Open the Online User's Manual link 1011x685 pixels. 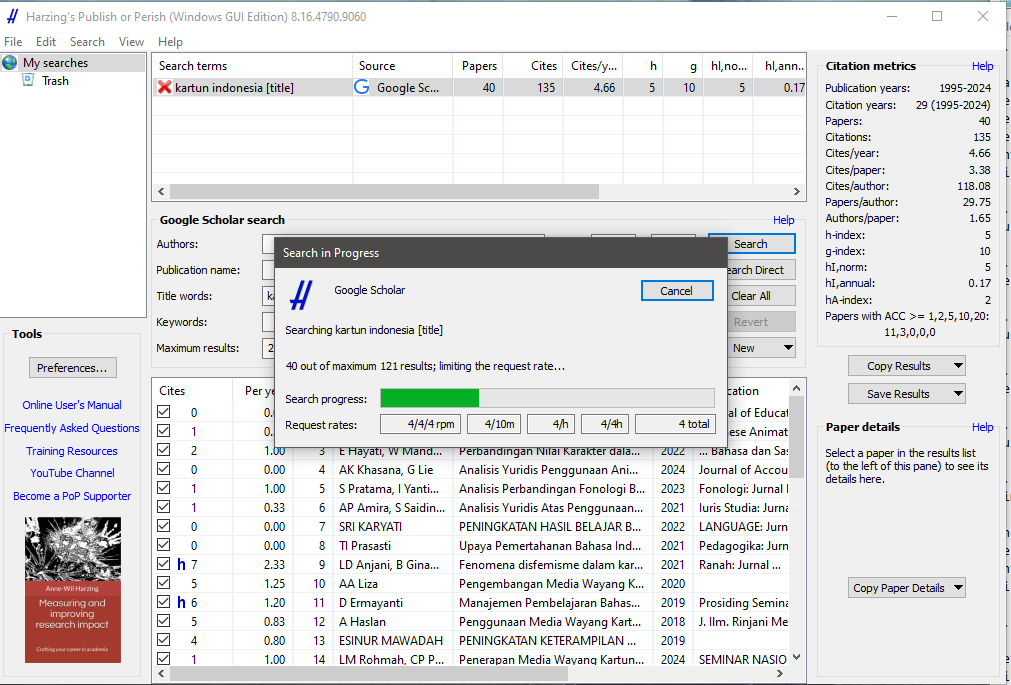[72, 405]
